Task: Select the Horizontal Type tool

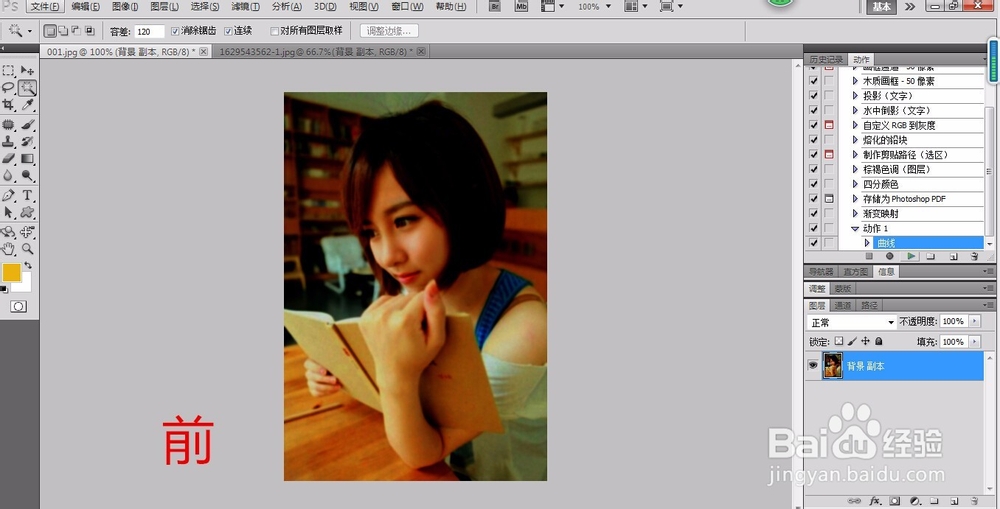Action: click(x=27, y=196)
